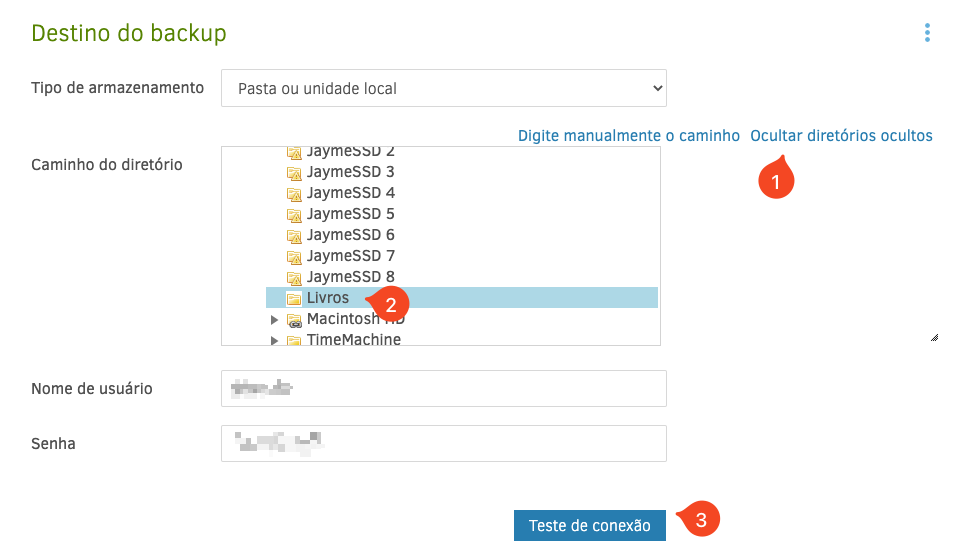
Task: Click the Livros folder icon
Action: [294, 298]
